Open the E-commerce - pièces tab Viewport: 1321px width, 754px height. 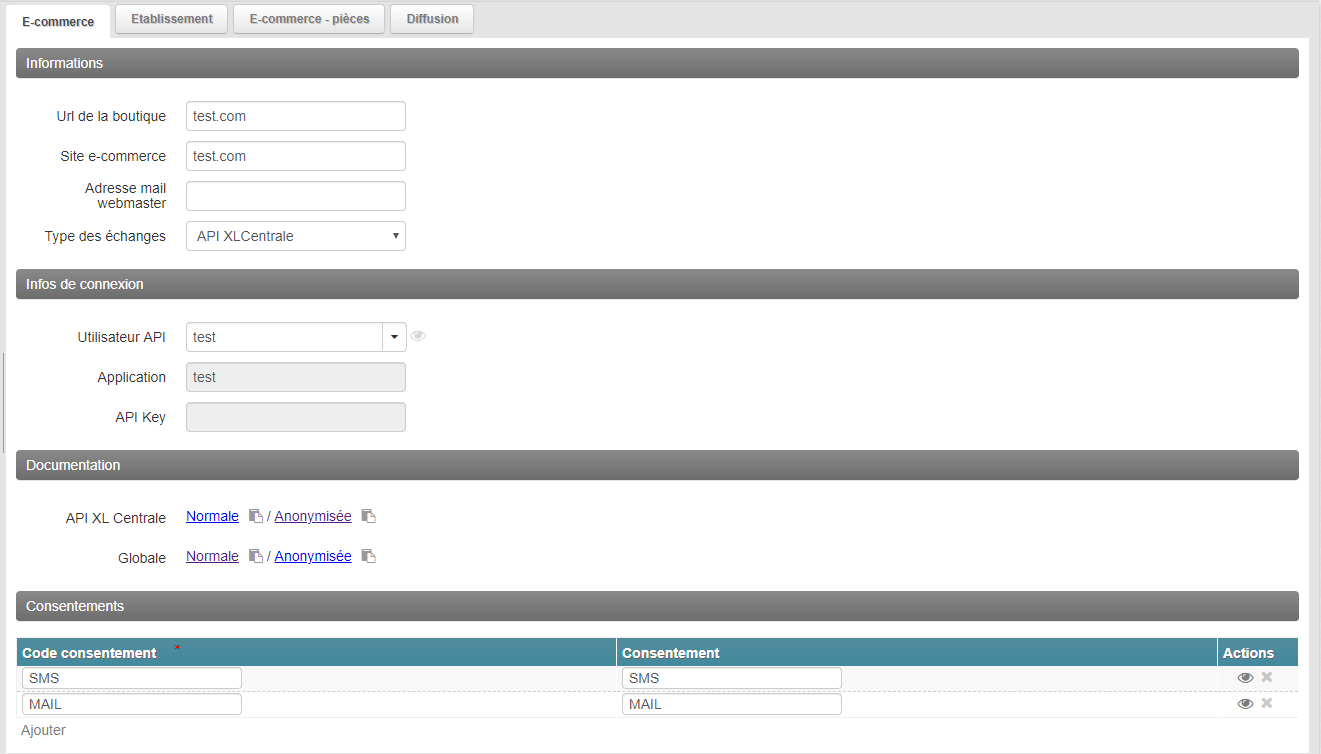point(309,19)
